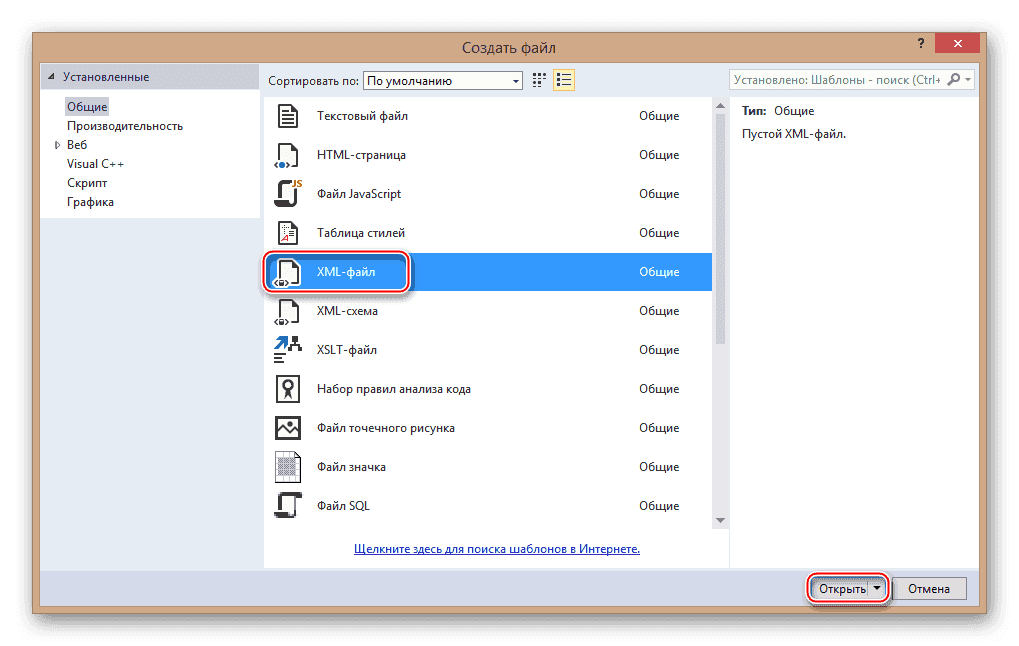1019x646 pixels.
Task: Choose the Файл SQL template icon
Action: click(287, 505)
